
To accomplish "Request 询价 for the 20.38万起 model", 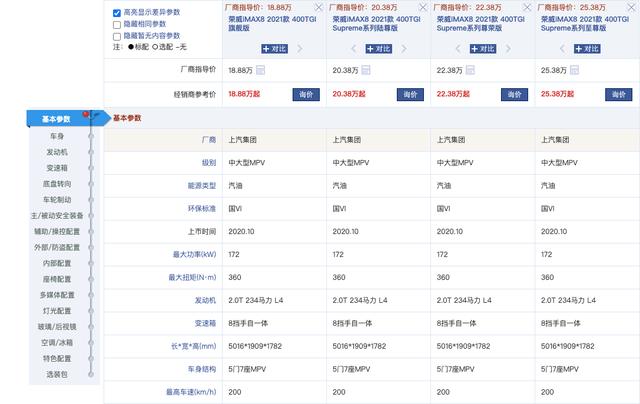I will [410, 94].
